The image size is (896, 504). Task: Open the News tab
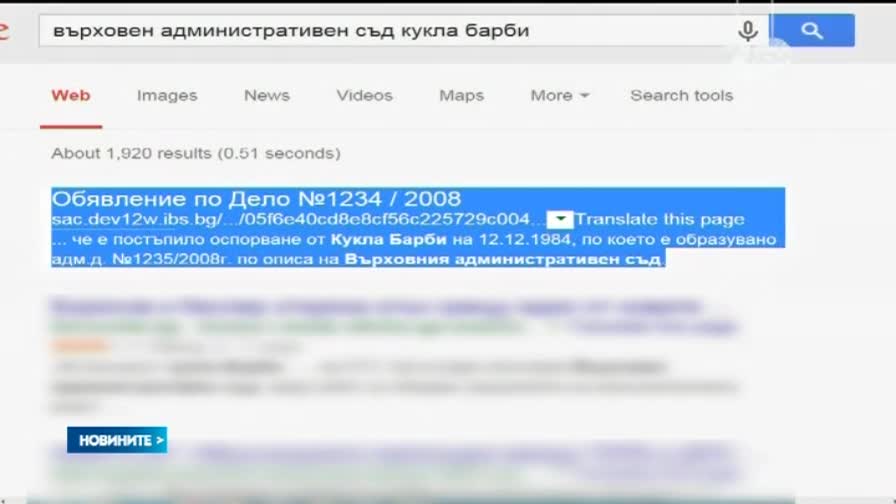(x=267, y=95)
